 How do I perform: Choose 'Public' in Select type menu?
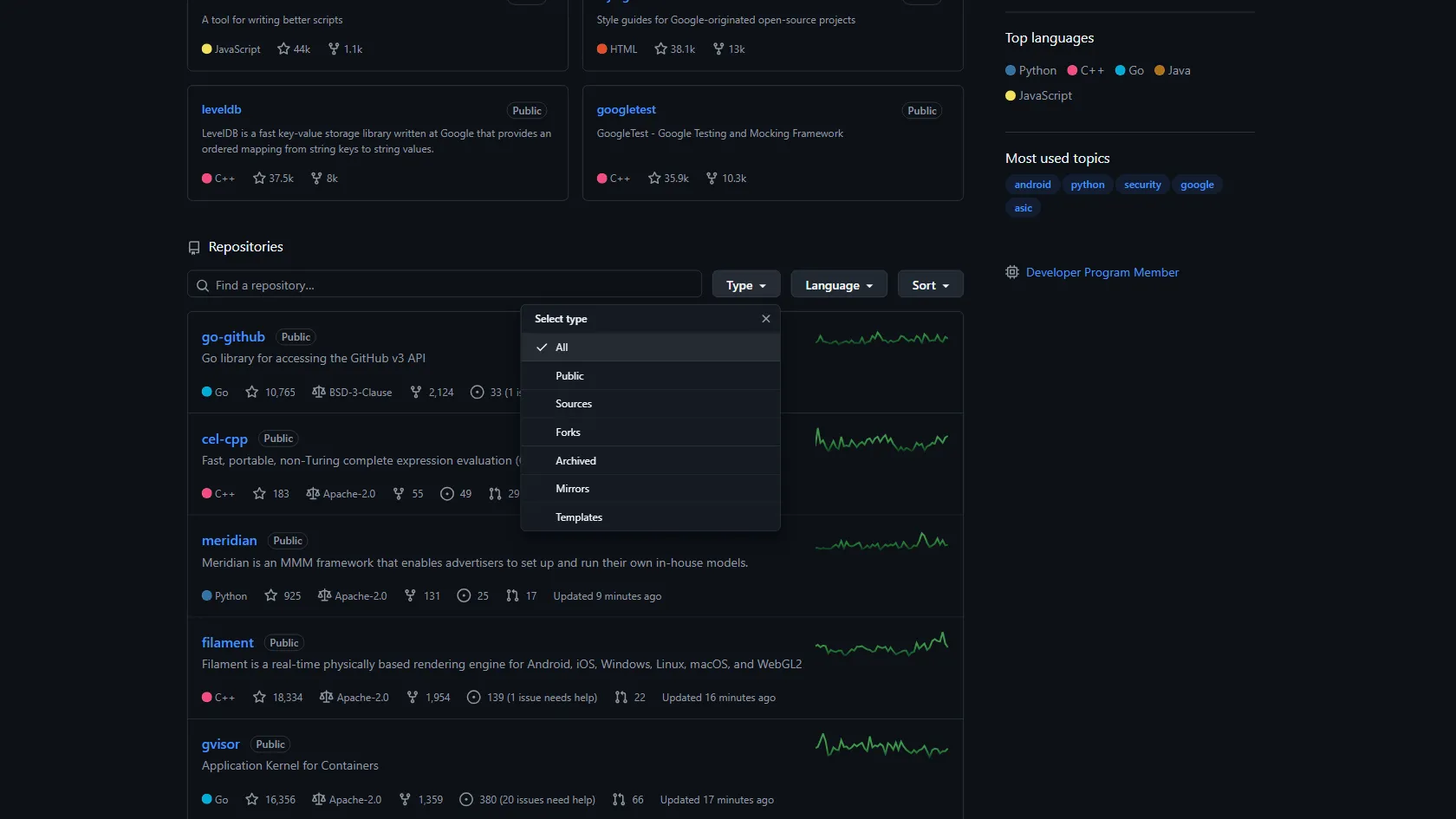click(650, 376)
